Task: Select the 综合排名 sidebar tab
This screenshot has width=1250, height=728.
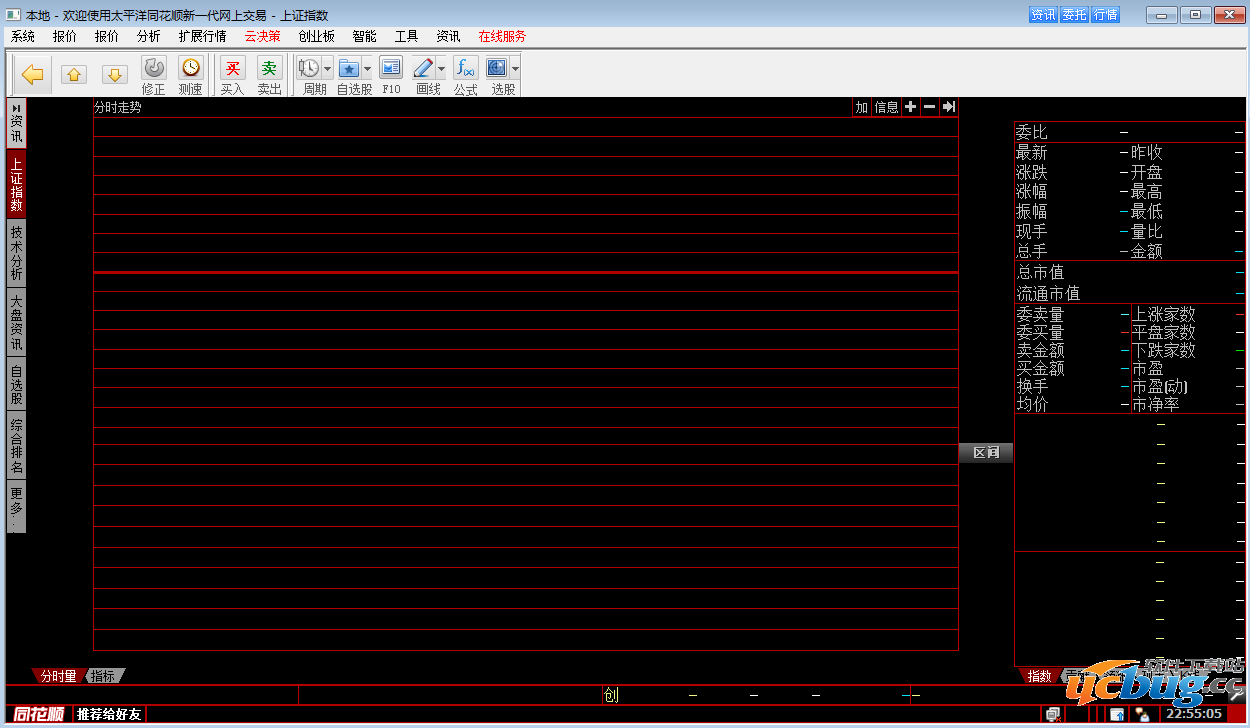Action: tap(17, 445)
